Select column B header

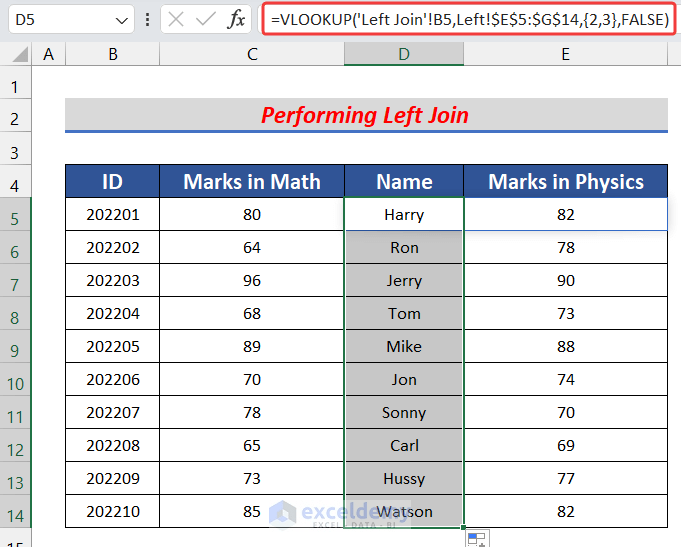coord(113,55)
